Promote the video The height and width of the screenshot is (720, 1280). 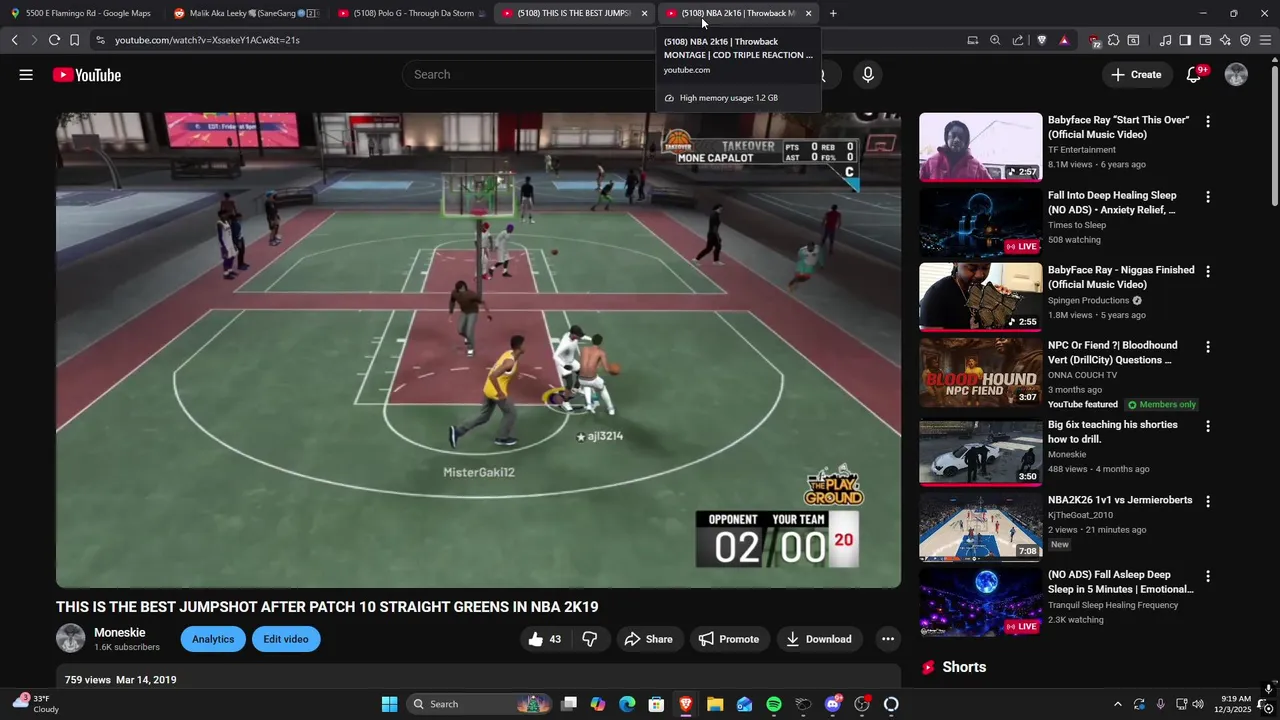click(728, 639)
